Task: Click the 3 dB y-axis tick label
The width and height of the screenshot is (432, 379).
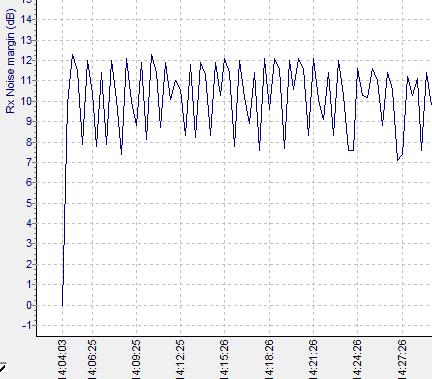Action: click(x=29, y=244)
